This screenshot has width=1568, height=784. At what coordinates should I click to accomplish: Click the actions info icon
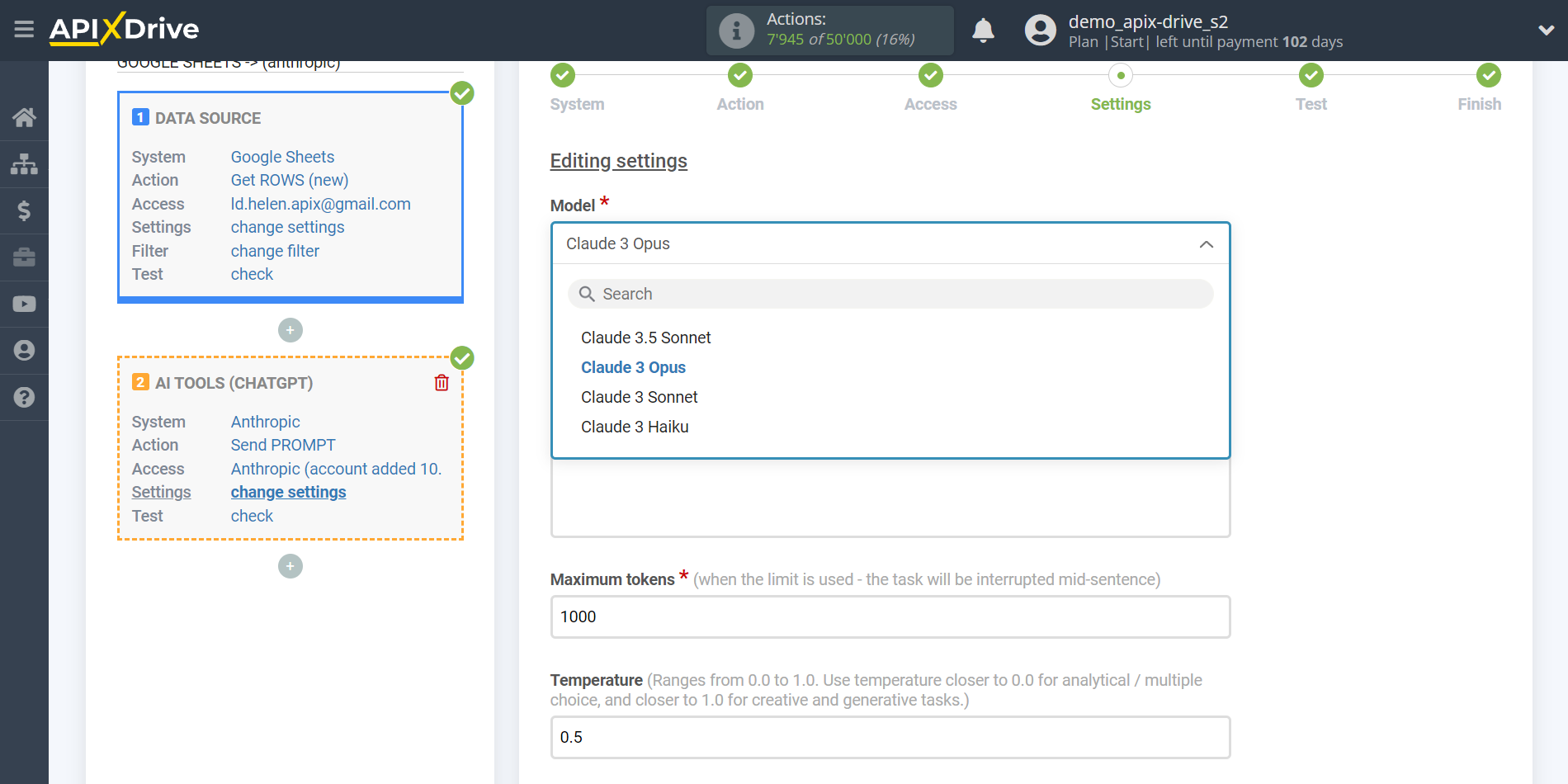pyautogui.click(x=736, y=31)
